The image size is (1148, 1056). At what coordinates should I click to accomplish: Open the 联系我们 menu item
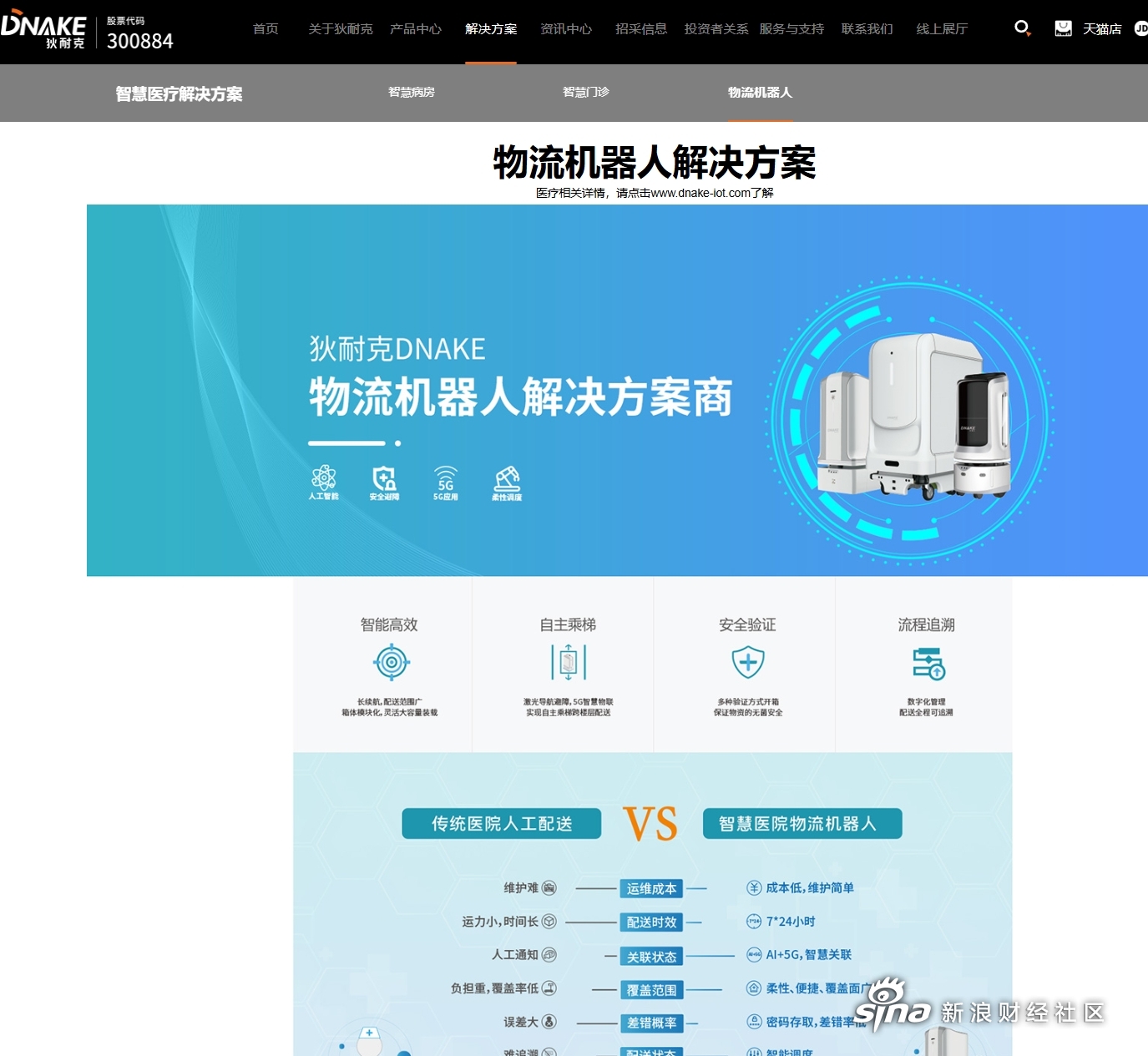[867, 28]
